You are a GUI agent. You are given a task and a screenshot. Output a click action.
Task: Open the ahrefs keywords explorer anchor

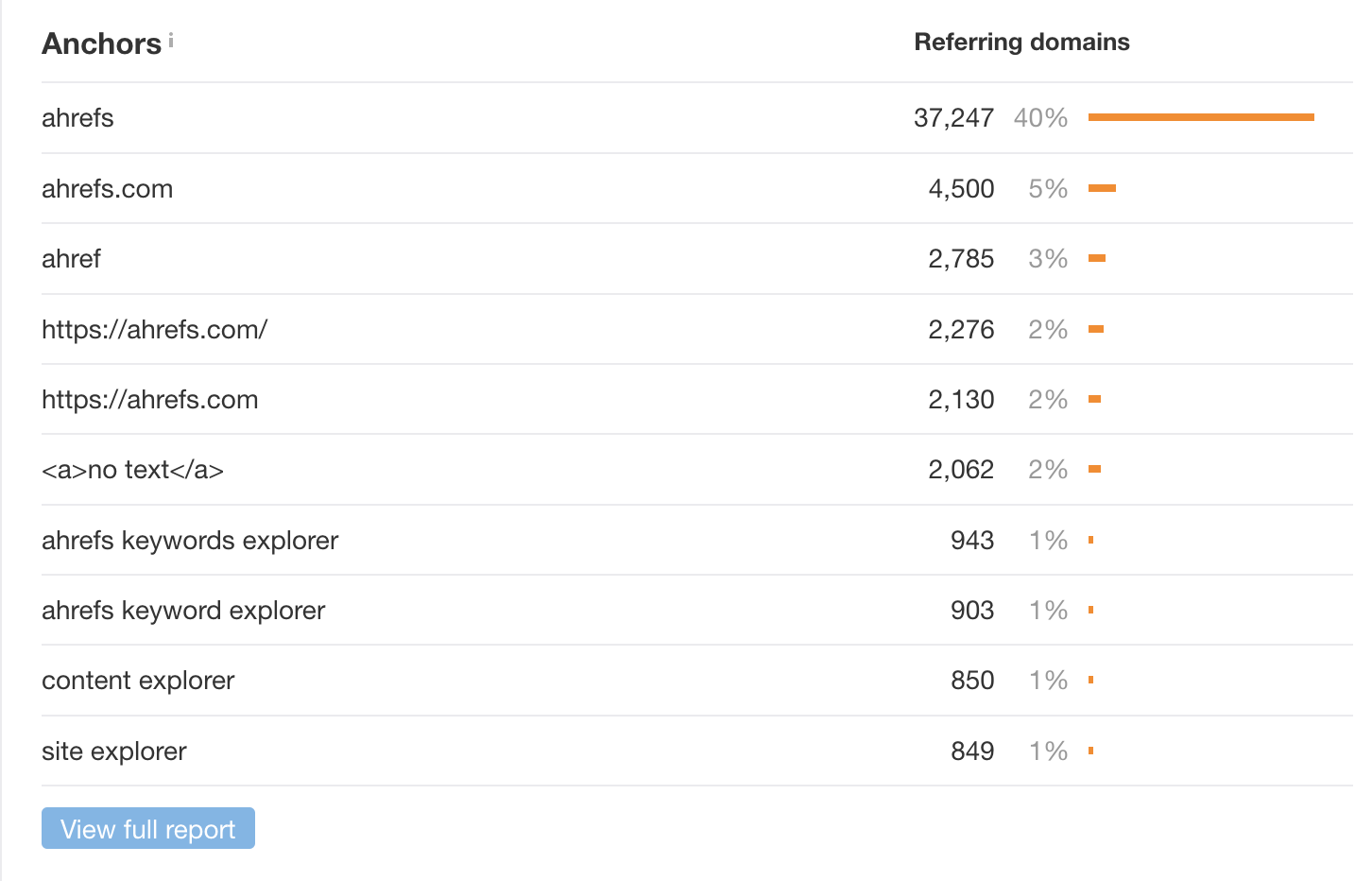click(189, 540)
